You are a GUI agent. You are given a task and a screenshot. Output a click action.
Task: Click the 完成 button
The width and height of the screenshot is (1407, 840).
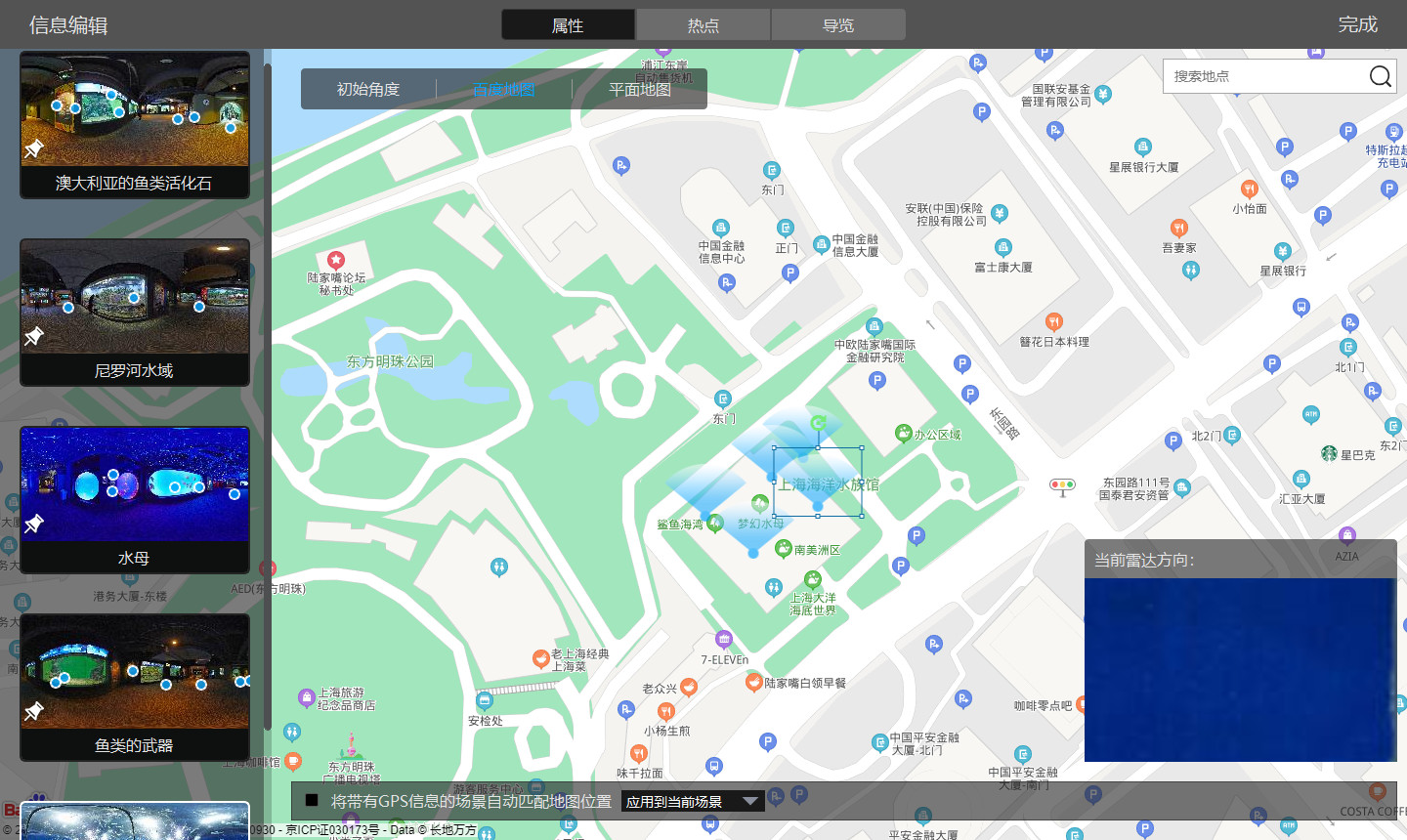(1357, 24)
